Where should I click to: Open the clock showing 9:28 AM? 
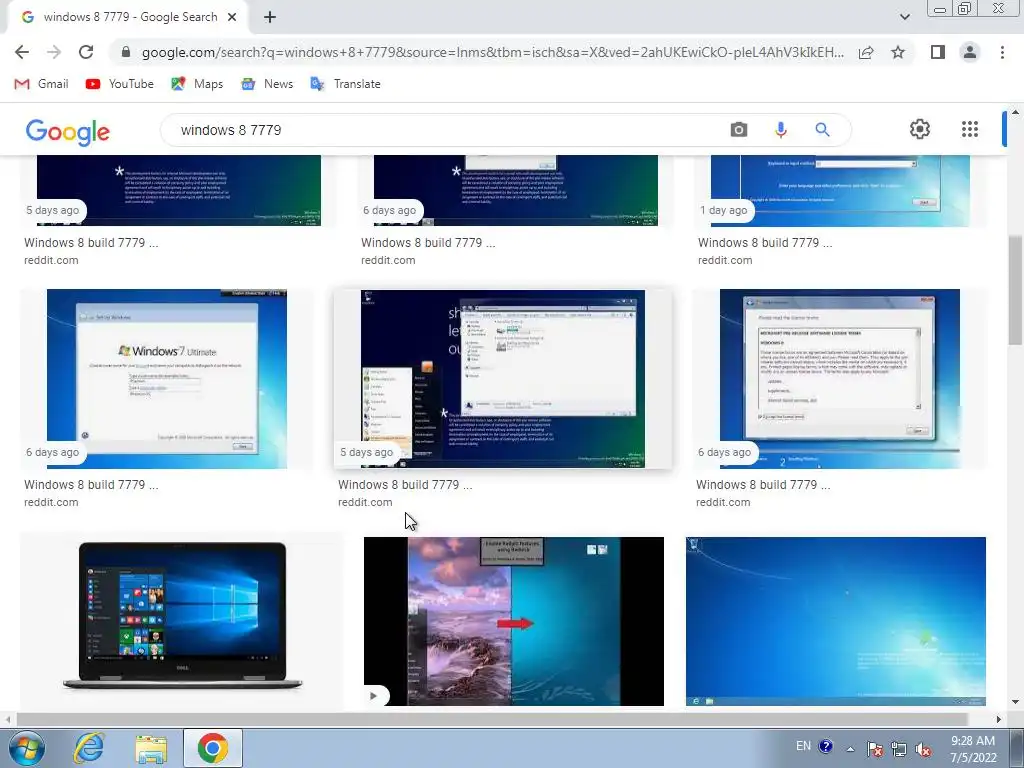pyautogui.click(x=973, y=749)
